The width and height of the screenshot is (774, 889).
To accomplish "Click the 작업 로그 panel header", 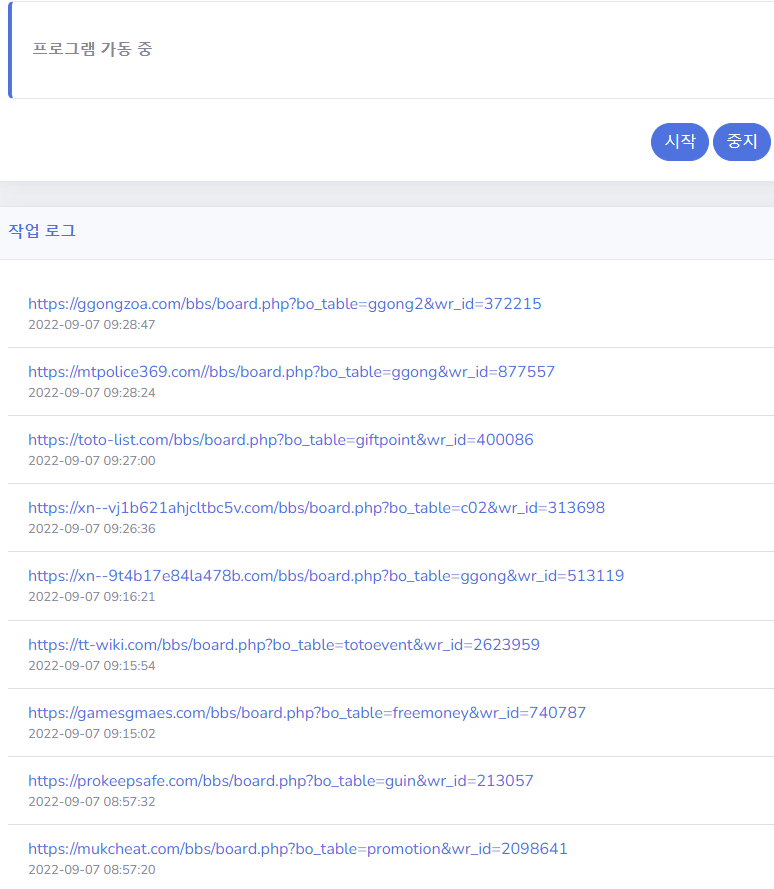I will pyautogui.click(x=42, y=231).
